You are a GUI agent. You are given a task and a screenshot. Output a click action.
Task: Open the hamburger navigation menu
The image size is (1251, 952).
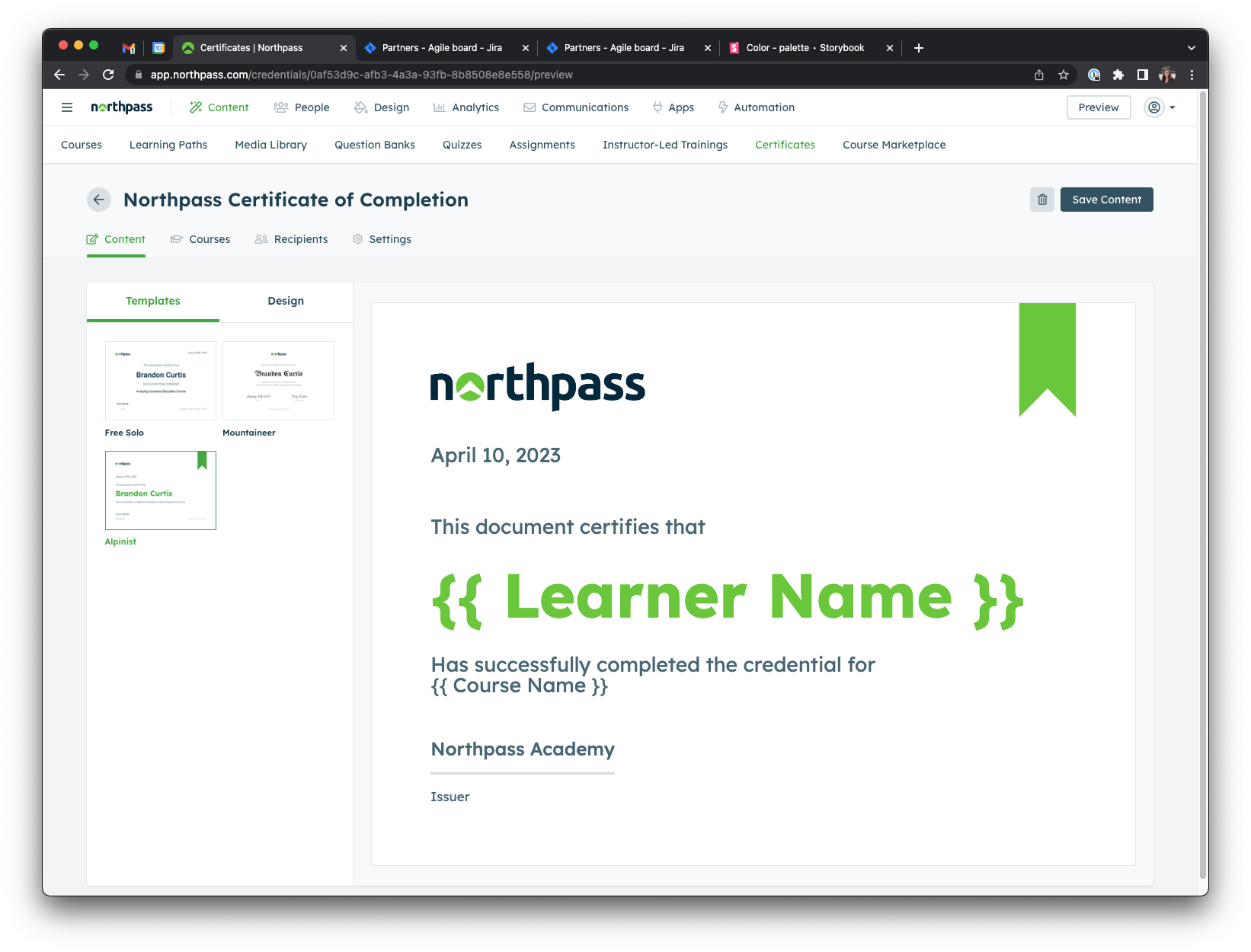[x=67, y=107]
